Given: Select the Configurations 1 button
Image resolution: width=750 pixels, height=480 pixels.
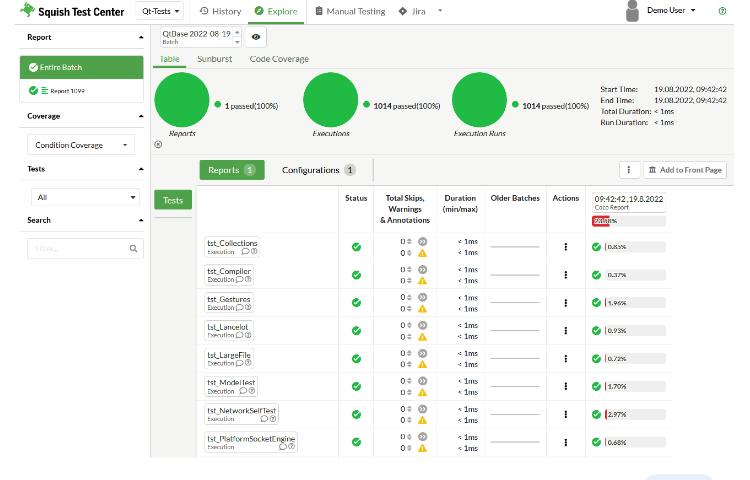Looking at the screenshot, I should tap(319, 170).
